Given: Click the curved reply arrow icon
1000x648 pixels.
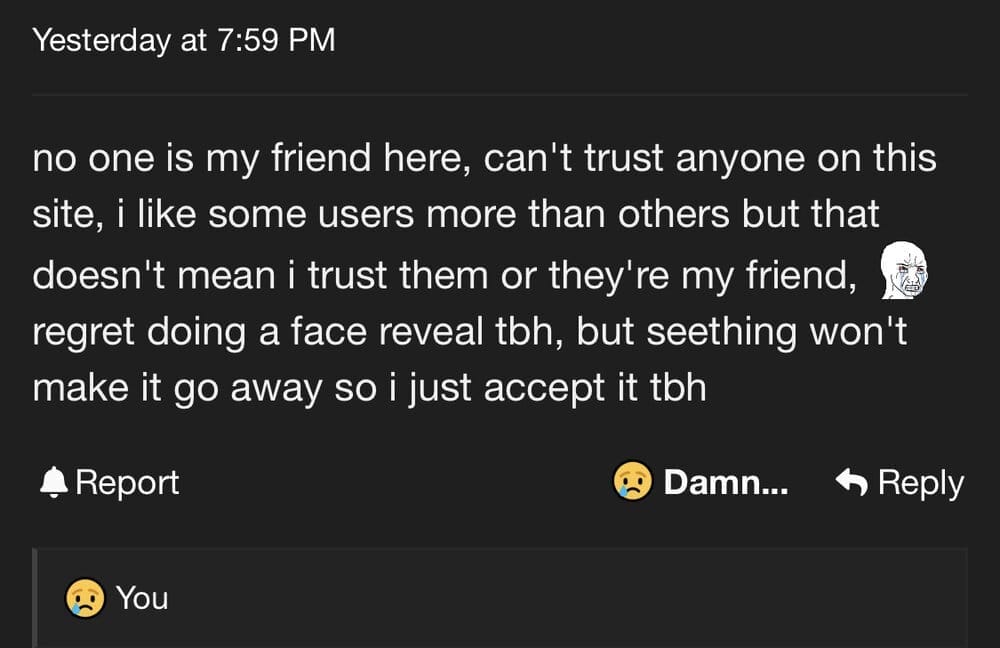Looking at the screenshot, I should [851, 482].
